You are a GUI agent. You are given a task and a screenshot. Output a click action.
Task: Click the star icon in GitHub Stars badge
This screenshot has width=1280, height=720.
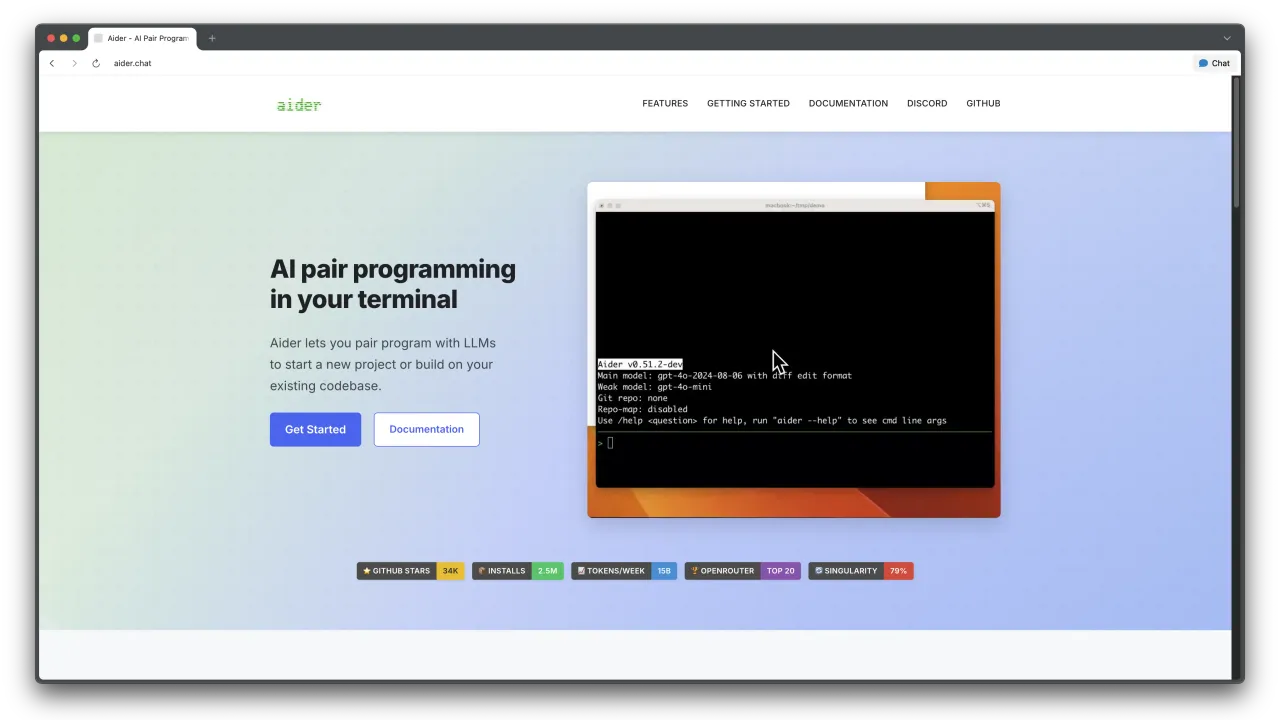pos(367,571)
